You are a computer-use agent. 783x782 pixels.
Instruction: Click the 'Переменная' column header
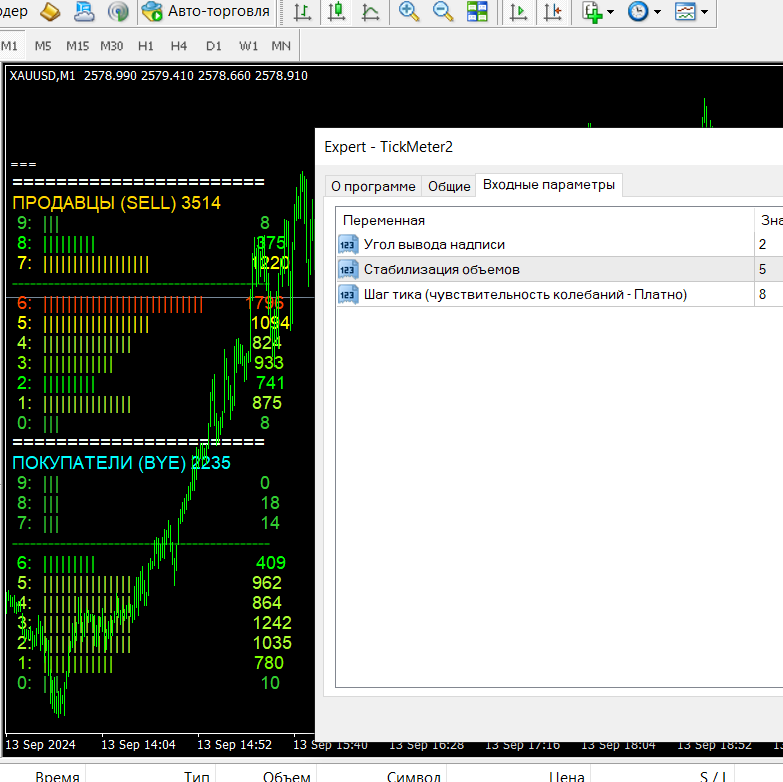(x=384, y=220)
